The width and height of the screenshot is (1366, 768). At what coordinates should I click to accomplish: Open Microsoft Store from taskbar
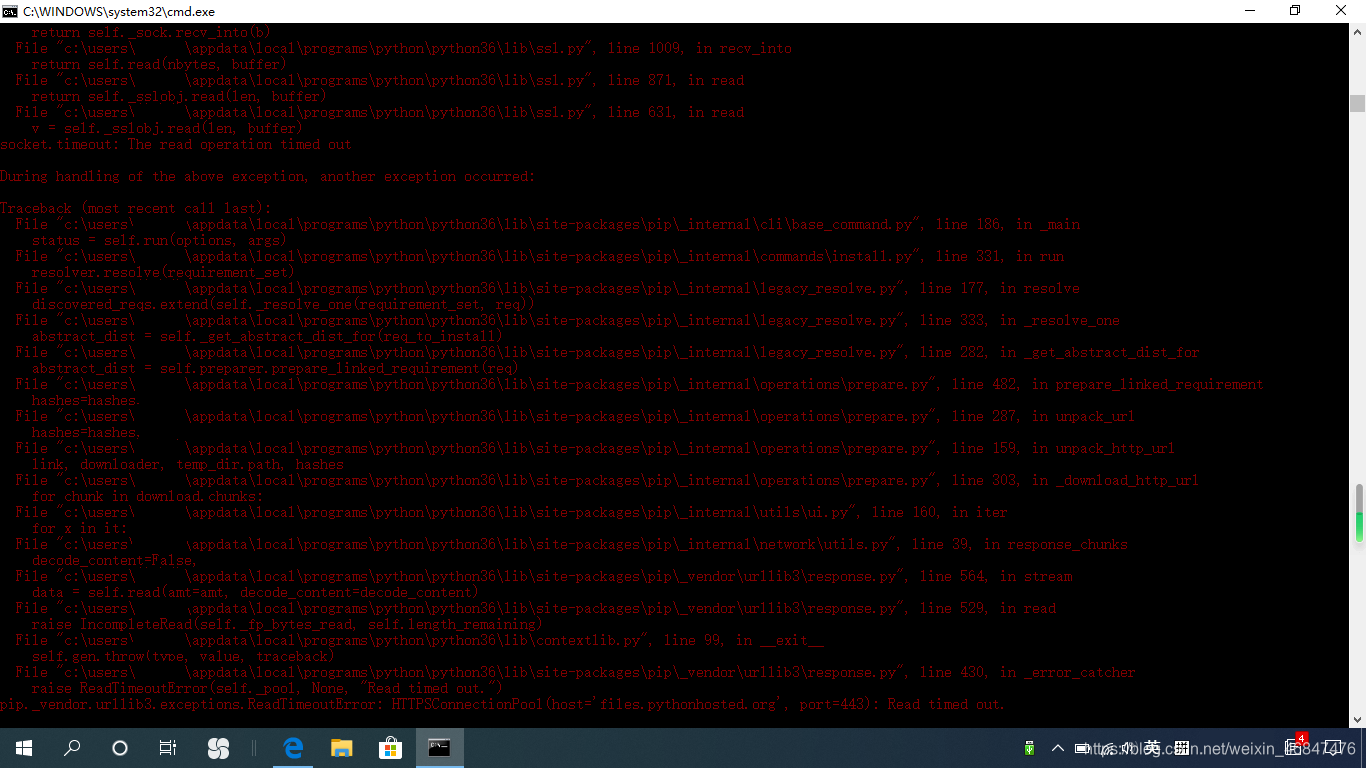click(x=390, y=748)
